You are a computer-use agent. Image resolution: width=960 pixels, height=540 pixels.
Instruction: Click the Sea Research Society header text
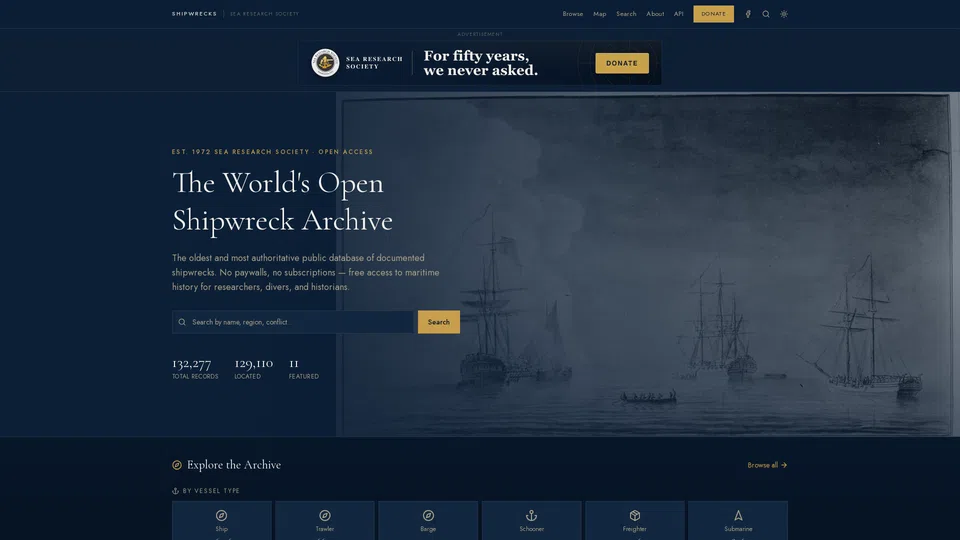pos(264,14)
